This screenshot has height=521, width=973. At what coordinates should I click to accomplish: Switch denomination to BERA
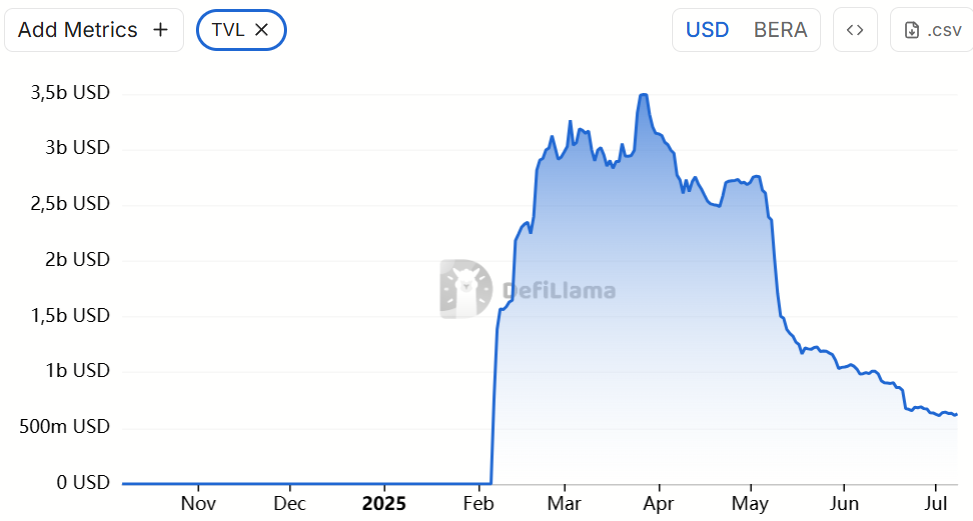tap(780, 30)
